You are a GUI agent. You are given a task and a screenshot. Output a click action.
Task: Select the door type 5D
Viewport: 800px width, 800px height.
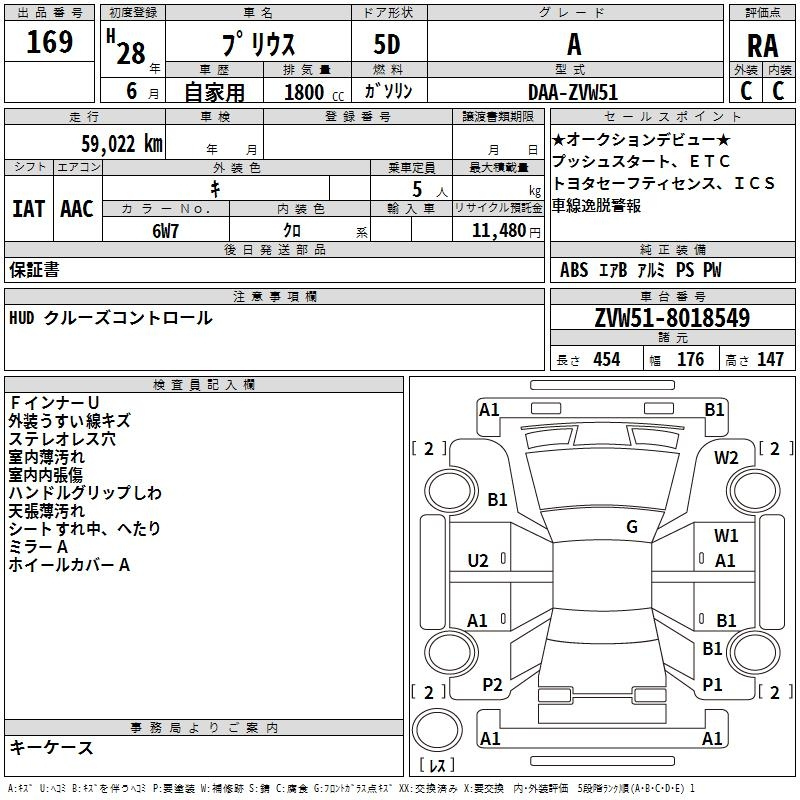pyautogui.click(x=387, y=45)
